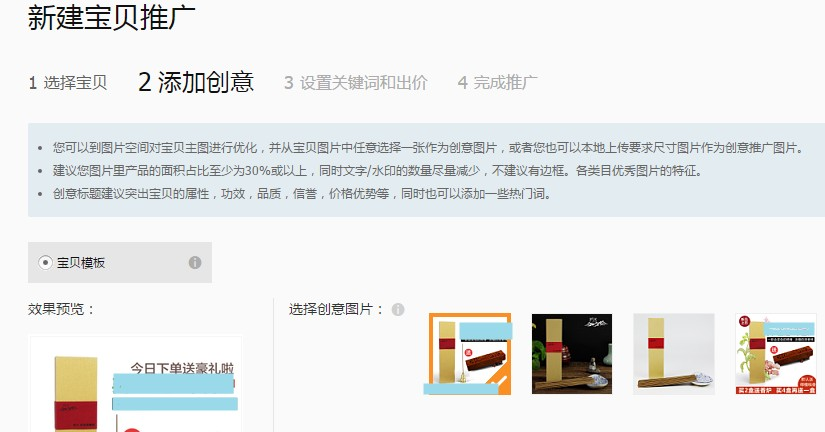Click the tip about 创意标题 suggestions
825x432 pixels.
[x=302, y=194]
